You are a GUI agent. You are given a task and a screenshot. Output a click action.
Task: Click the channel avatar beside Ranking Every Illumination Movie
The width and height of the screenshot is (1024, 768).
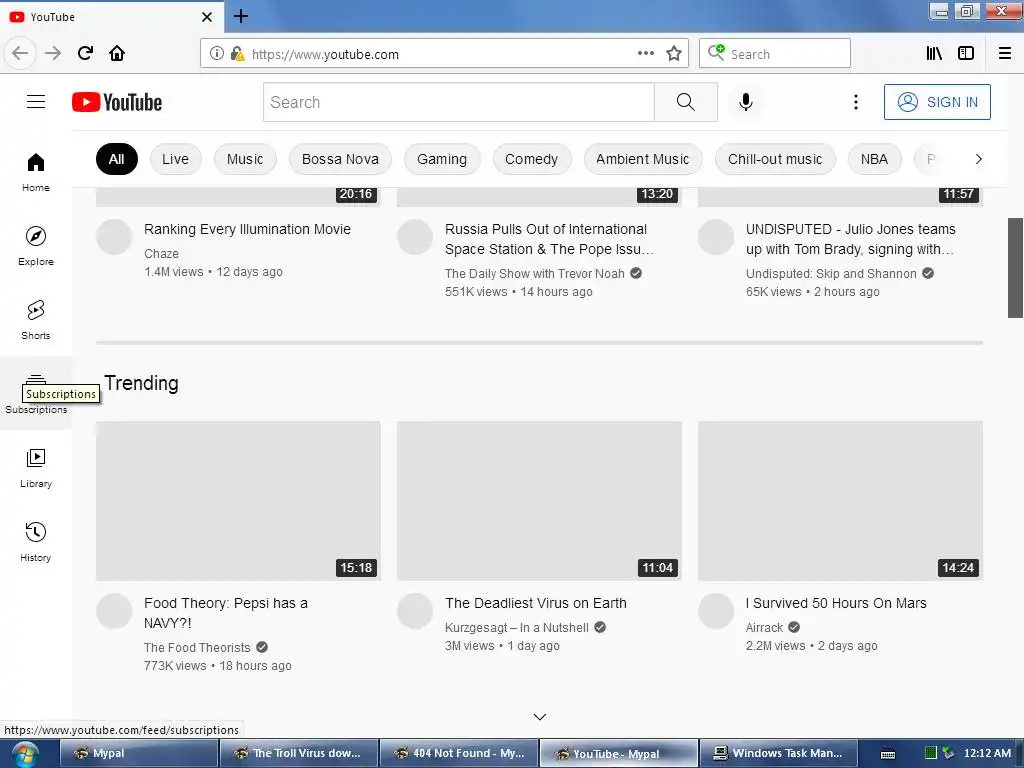click(114, 236)
